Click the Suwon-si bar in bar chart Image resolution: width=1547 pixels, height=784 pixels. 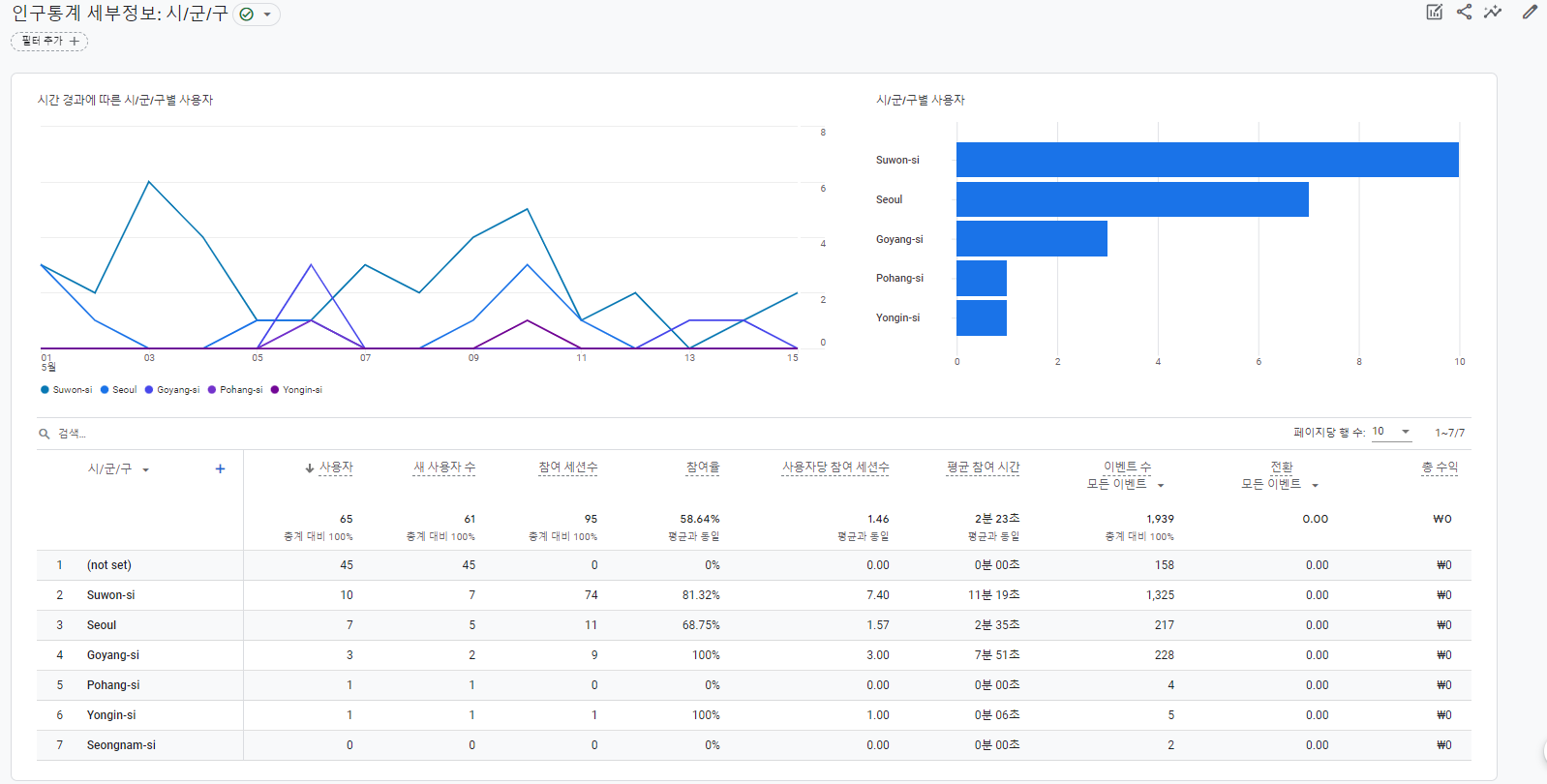coord(1207,160)
